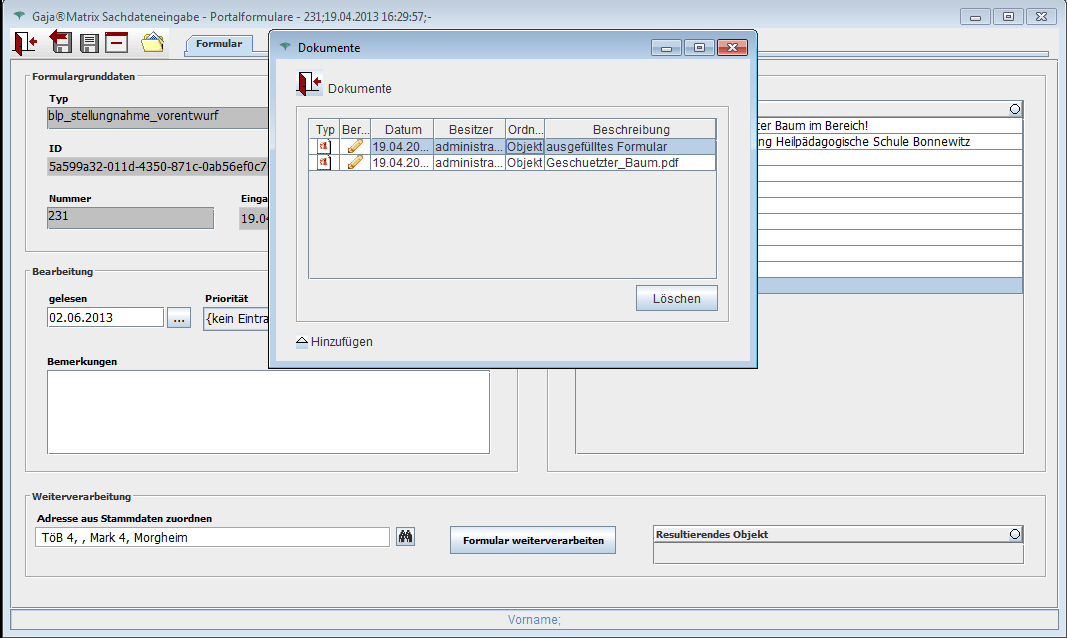Image resolution: width=1067 pixels, height=638 pixels.
Task: Select the Geschuetzter_Baum.pdf description cell
Action: coord(630,162)
